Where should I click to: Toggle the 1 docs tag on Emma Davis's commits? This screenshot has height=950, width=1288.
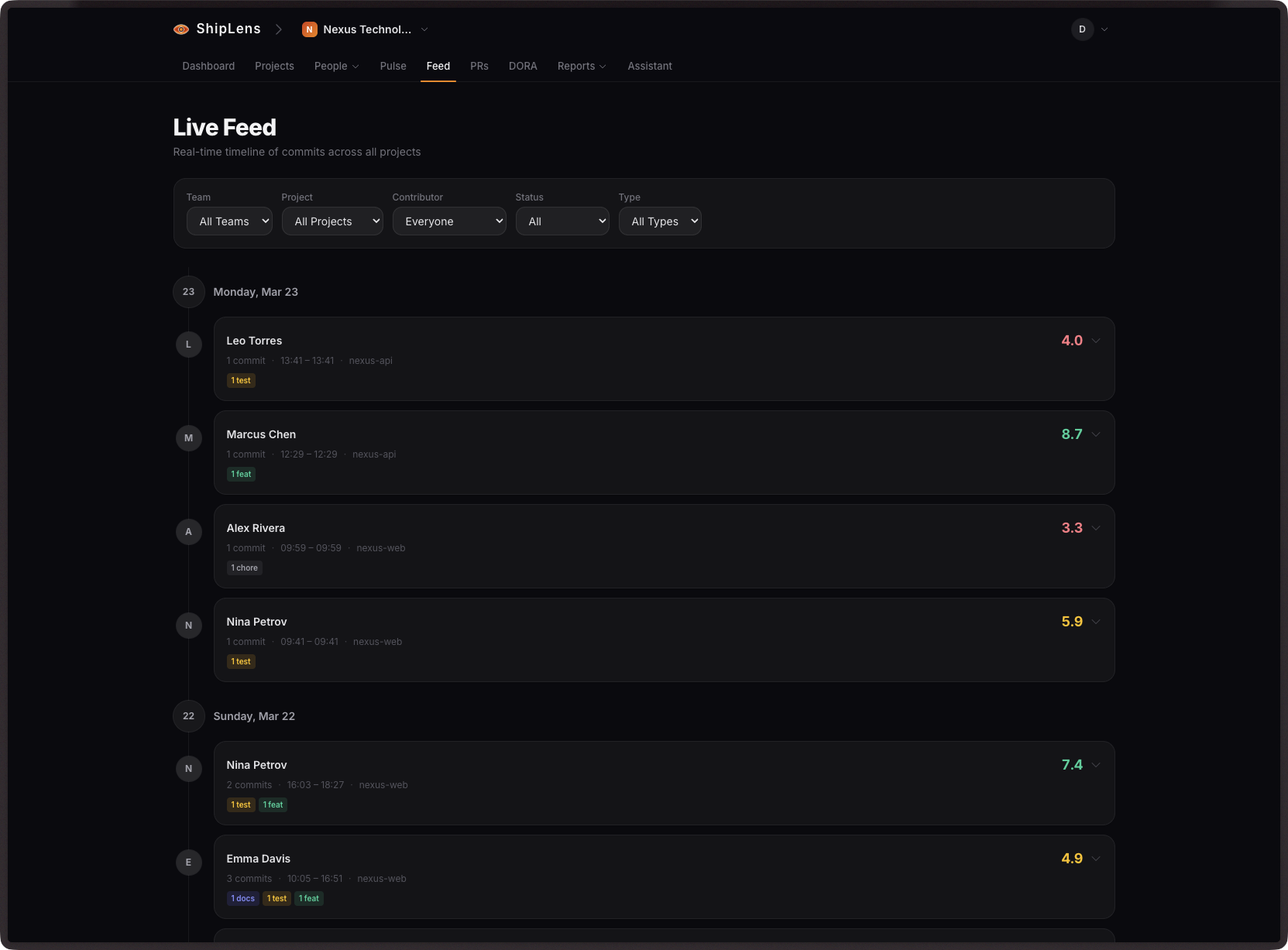coord(242,898)
